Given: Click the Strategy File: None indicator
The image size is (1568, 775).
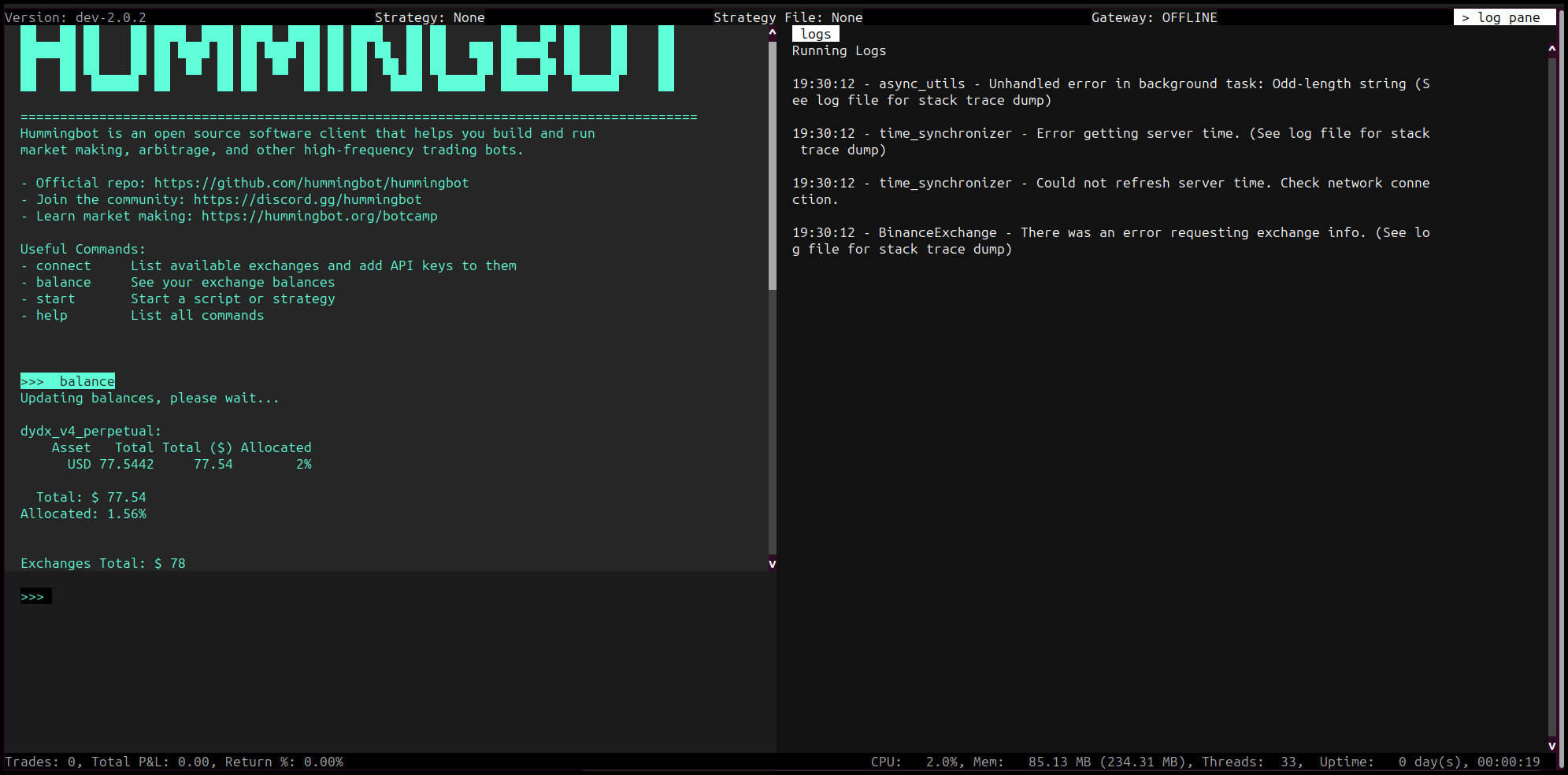Looking at the screenshot, I should 788,17.
